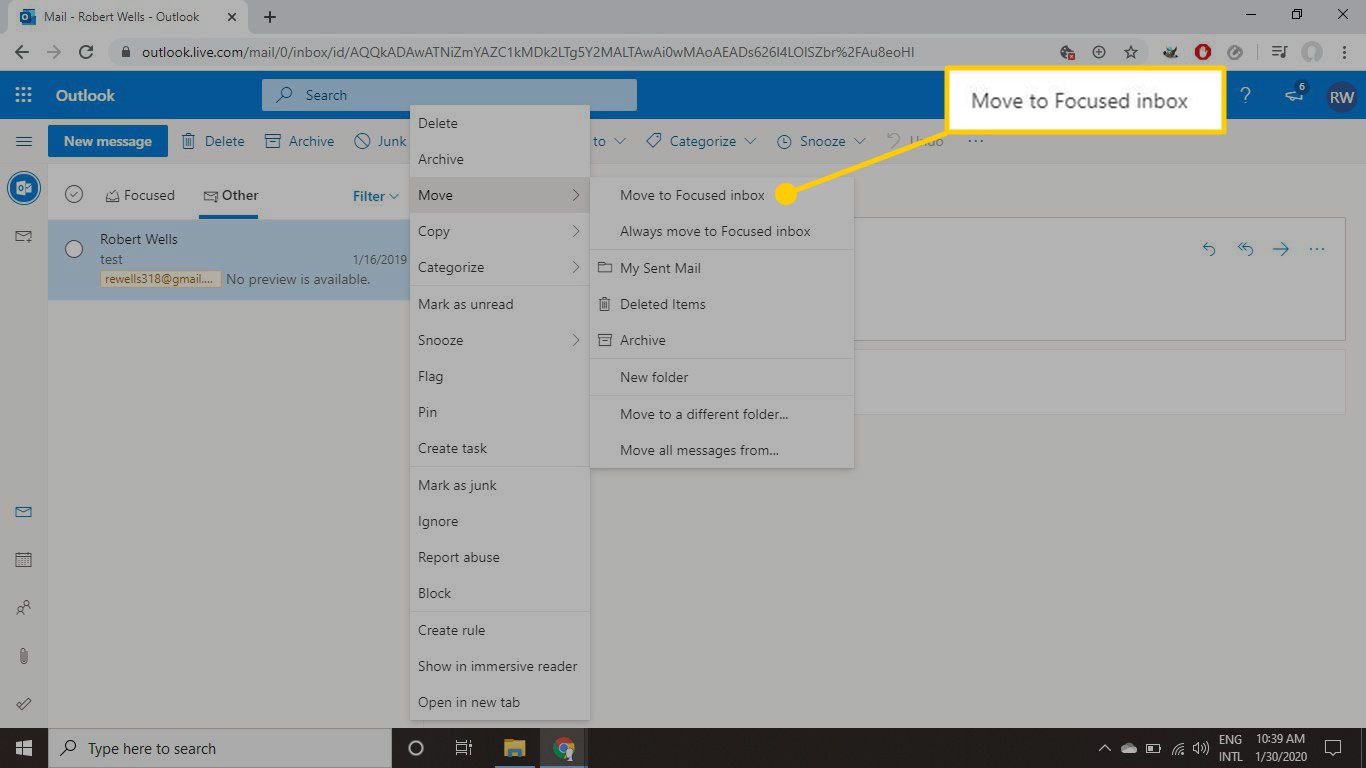Open the Outlook app launcher grid

coord(23,96)
